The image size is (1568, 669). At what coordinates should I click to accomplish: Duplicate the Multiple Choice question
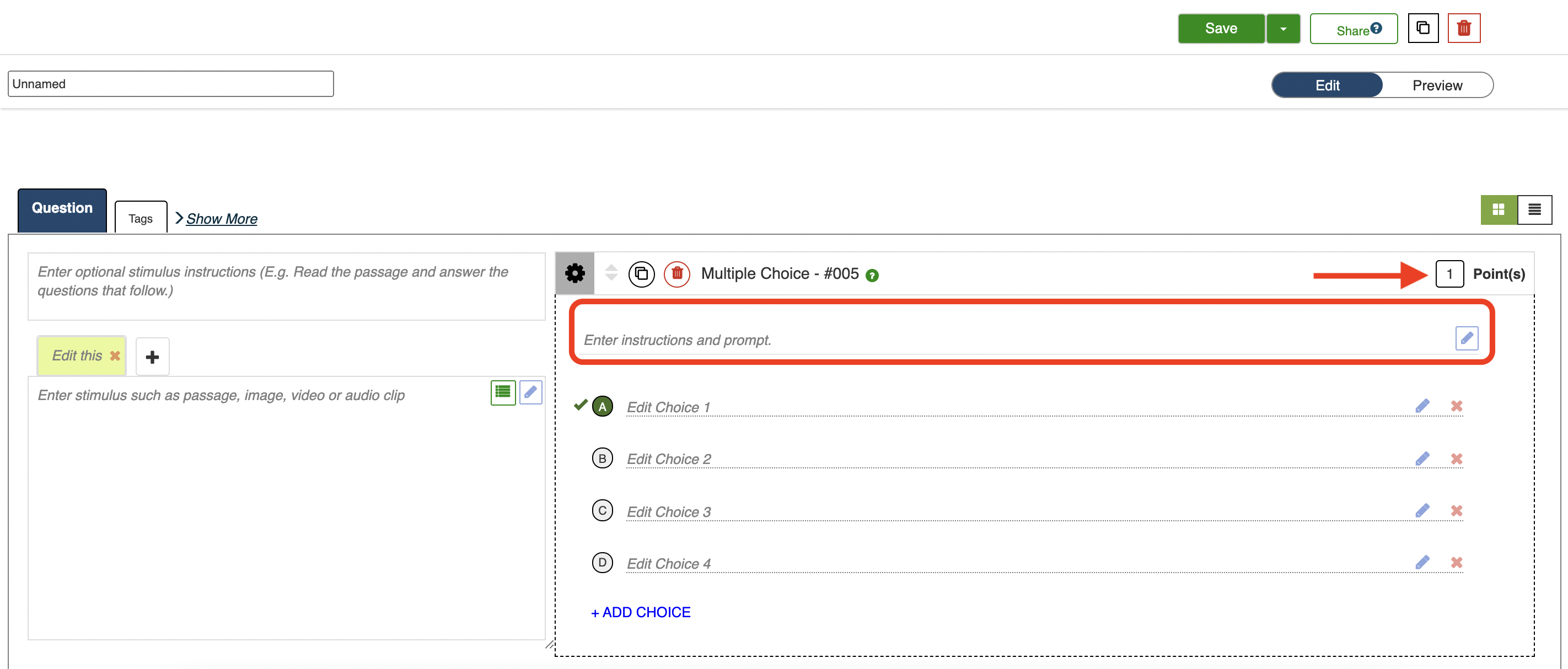[641, 274]
